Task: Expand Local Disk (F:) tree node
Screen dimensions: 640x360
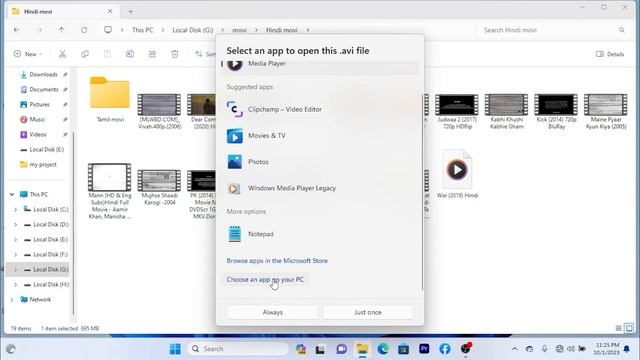Action: click(16, 254)
